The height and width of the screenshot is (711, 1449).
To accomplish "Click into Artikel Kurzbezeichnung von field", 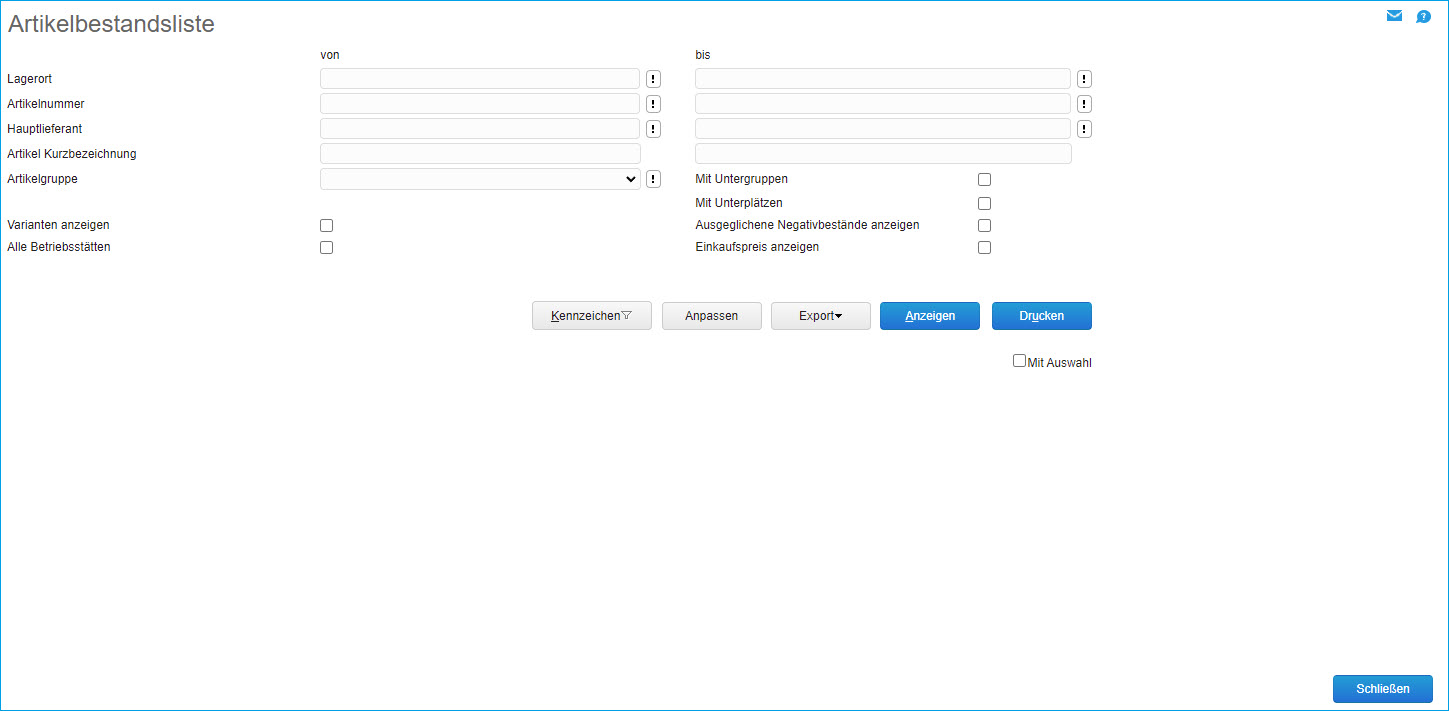I will pos(480,154).
